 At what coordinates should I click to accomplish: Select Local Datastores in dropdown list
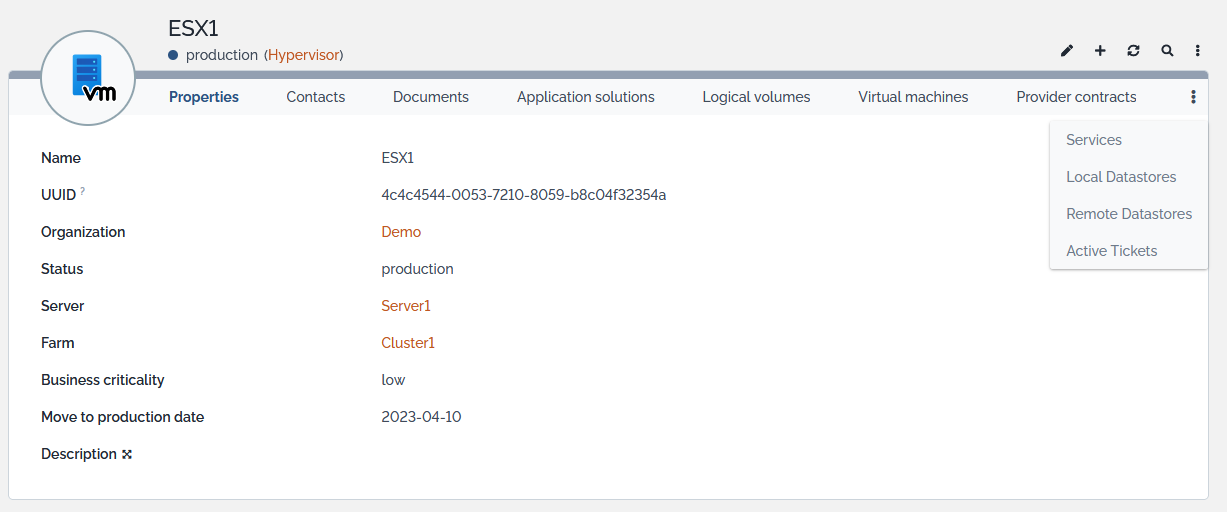click(1121, 177)
